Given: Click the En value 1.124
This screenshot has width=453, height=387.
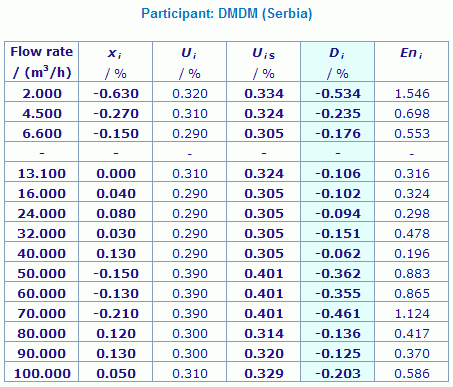Looking at the screenshot, I should [412, 314].
